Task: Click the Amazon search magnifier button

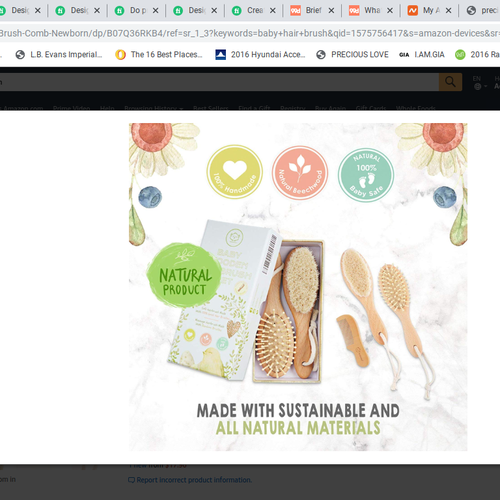Action: point(450,82)
